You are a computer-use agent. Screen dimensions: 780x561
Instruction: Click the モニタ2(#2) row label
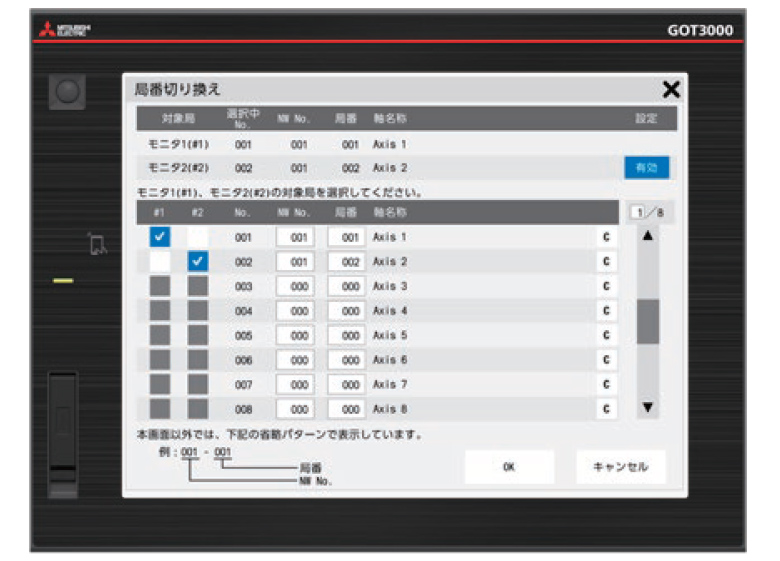click(179, 168)
